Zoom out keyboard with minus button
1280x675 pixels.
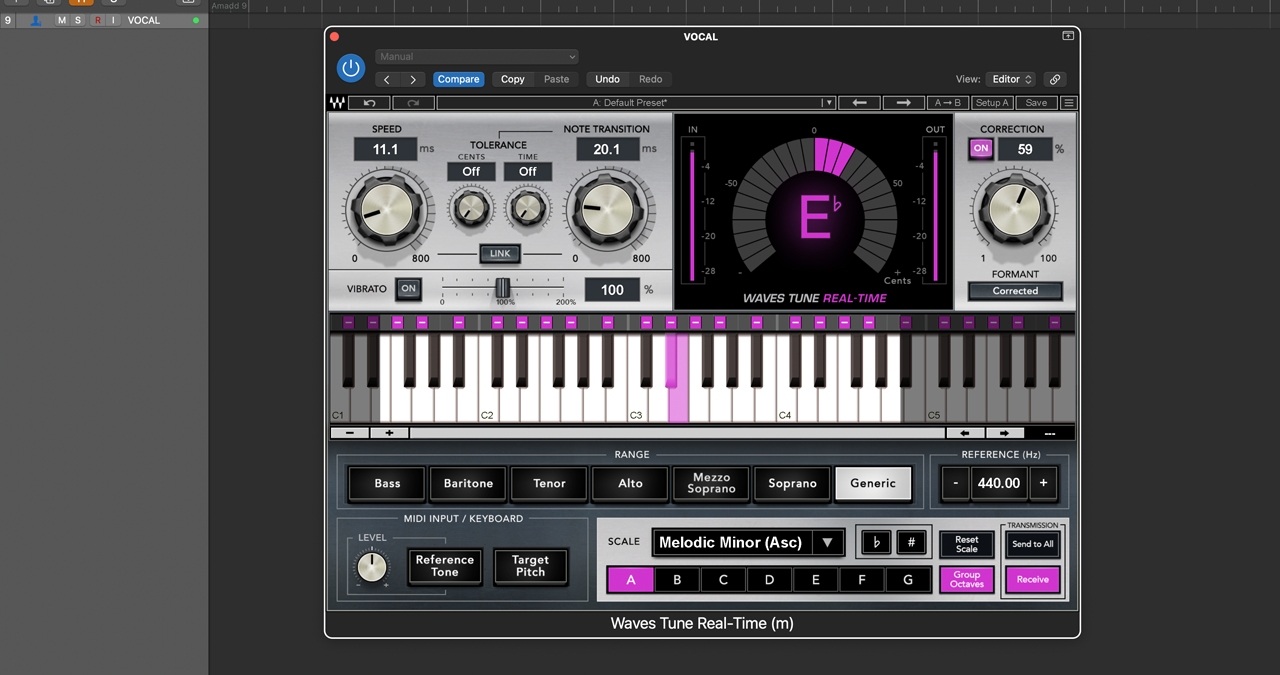point(350,433)
